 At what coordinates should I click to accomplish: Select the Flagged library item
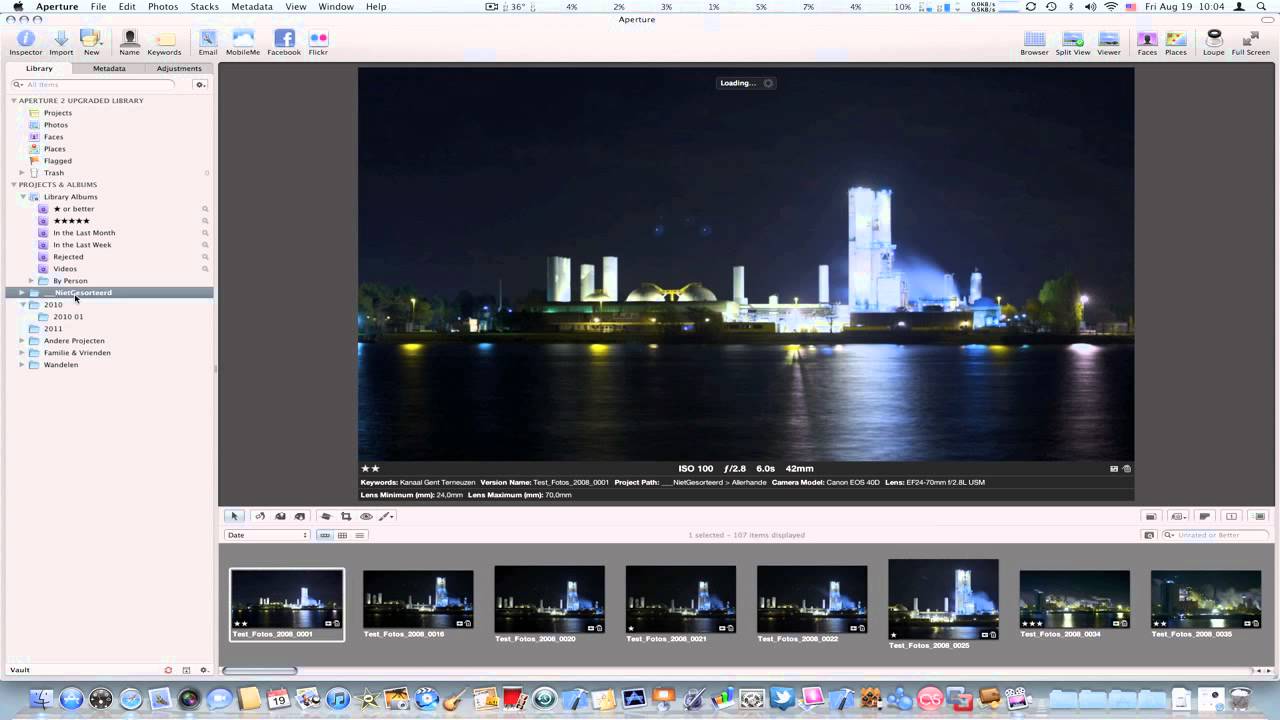click(57, 161)
